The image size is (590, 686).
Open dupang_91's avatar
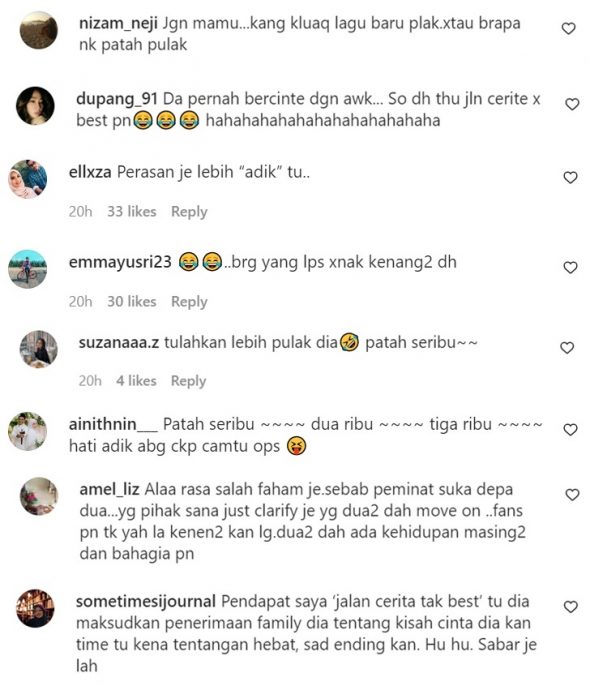[x=35, y=106]
